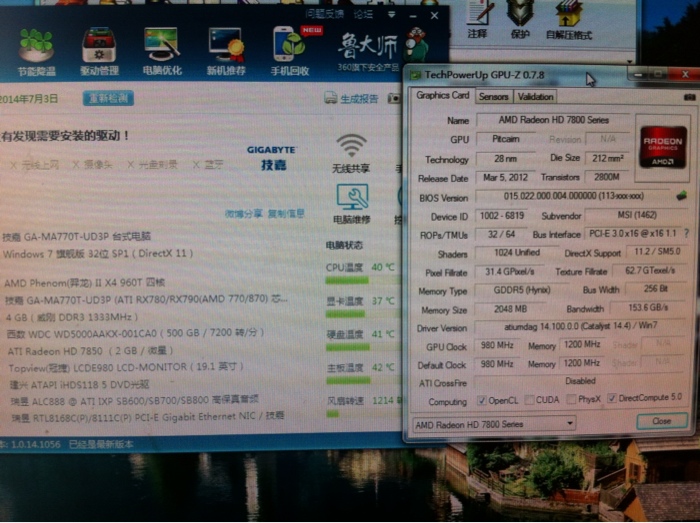The width and height of the screenshot is (700, 523).
Task: Click the WDC WD5000AAKX hard disk row
Action: click(135, 333)
